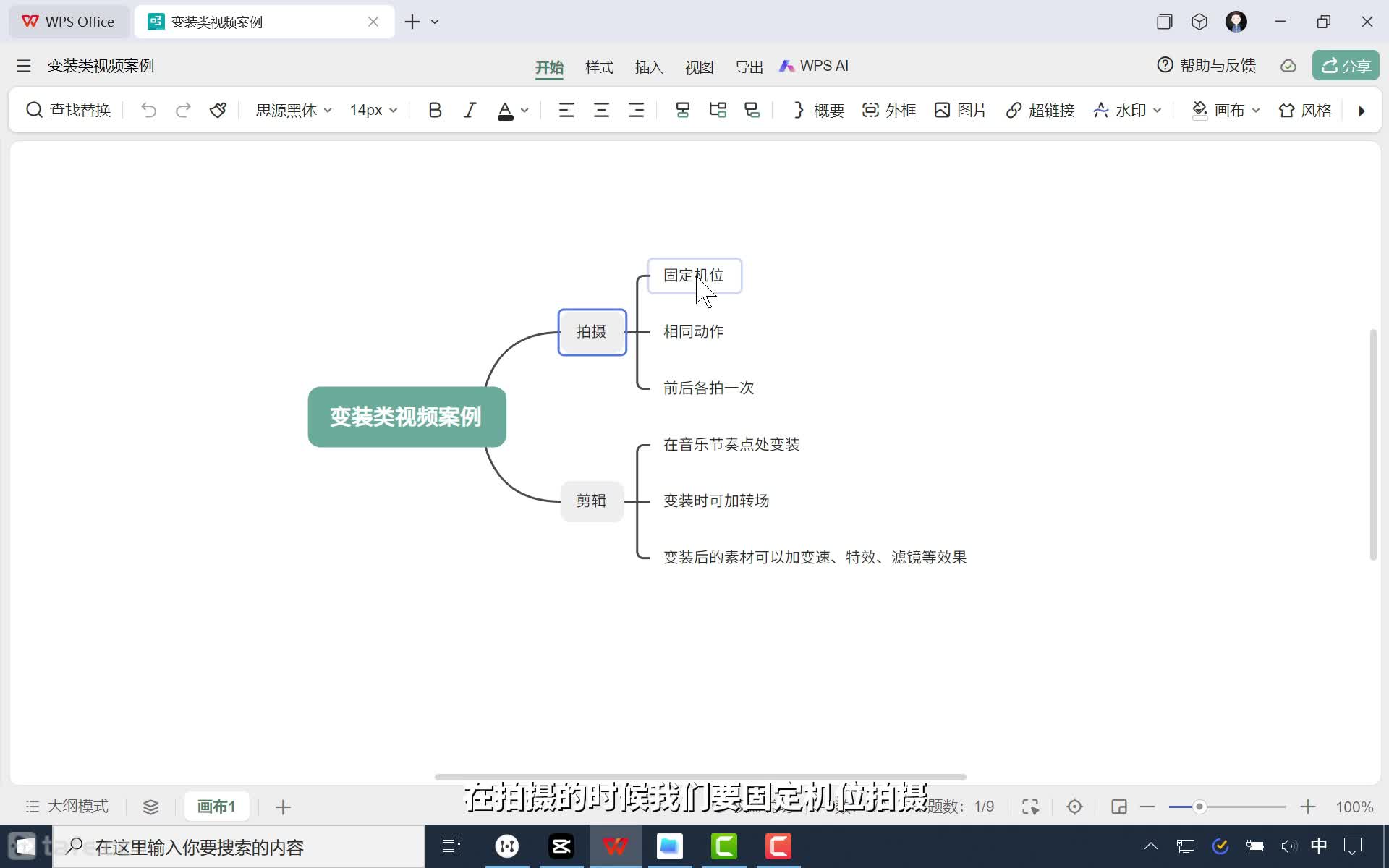This screenshot has height=868, width=1389.
Task: Select the 拍摄 branch node
Action: pos(592,332)
